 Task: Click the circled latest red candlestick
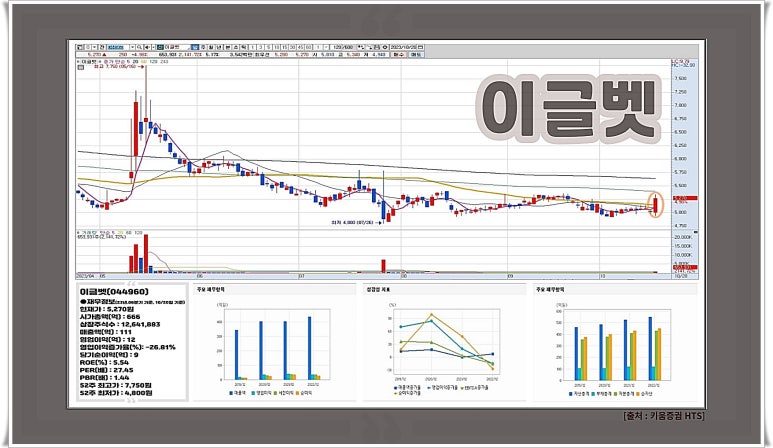coord(656,205)
